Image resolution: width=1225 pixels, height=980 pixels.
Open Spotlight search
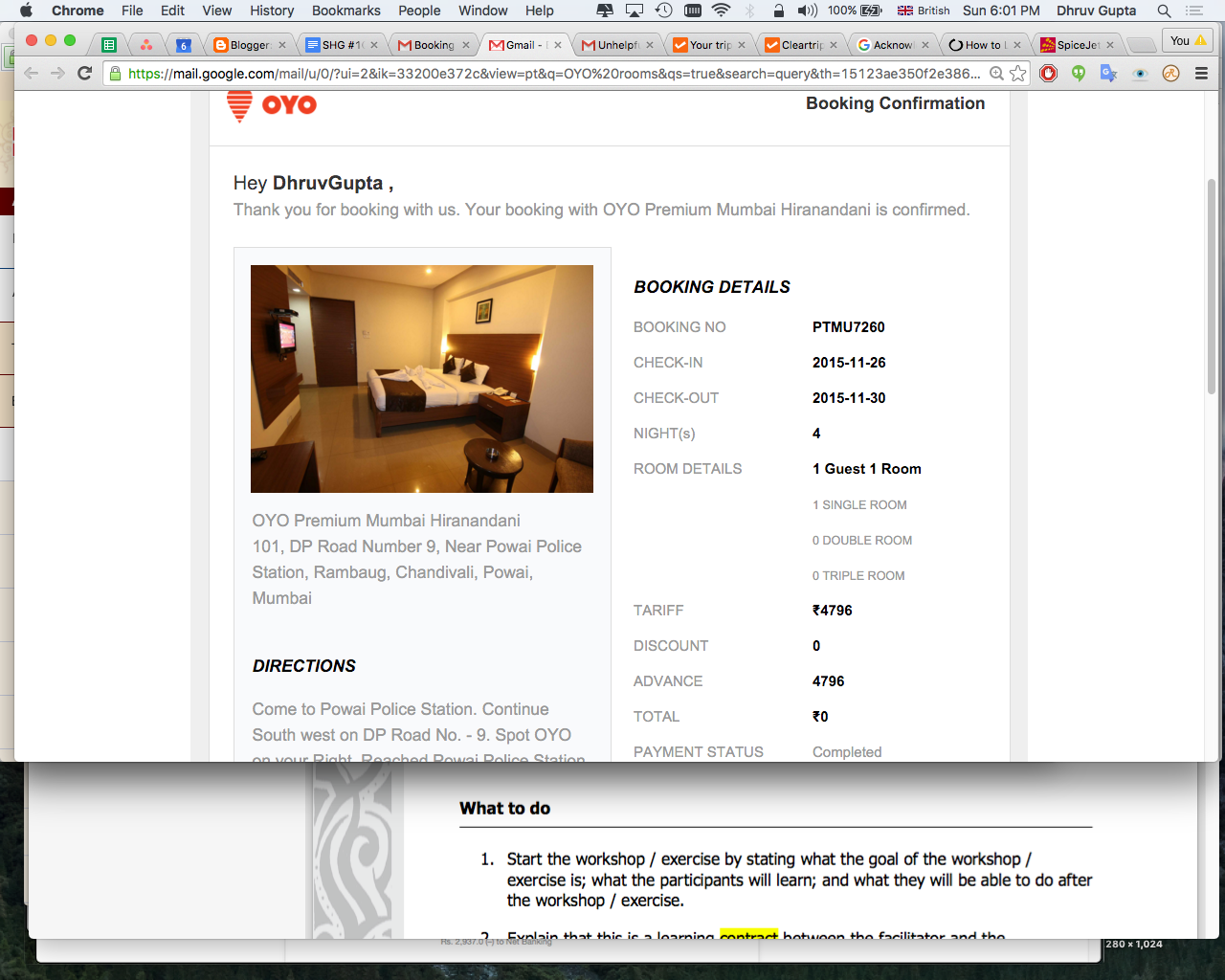pyautogui.click(x=1164, y=11)
